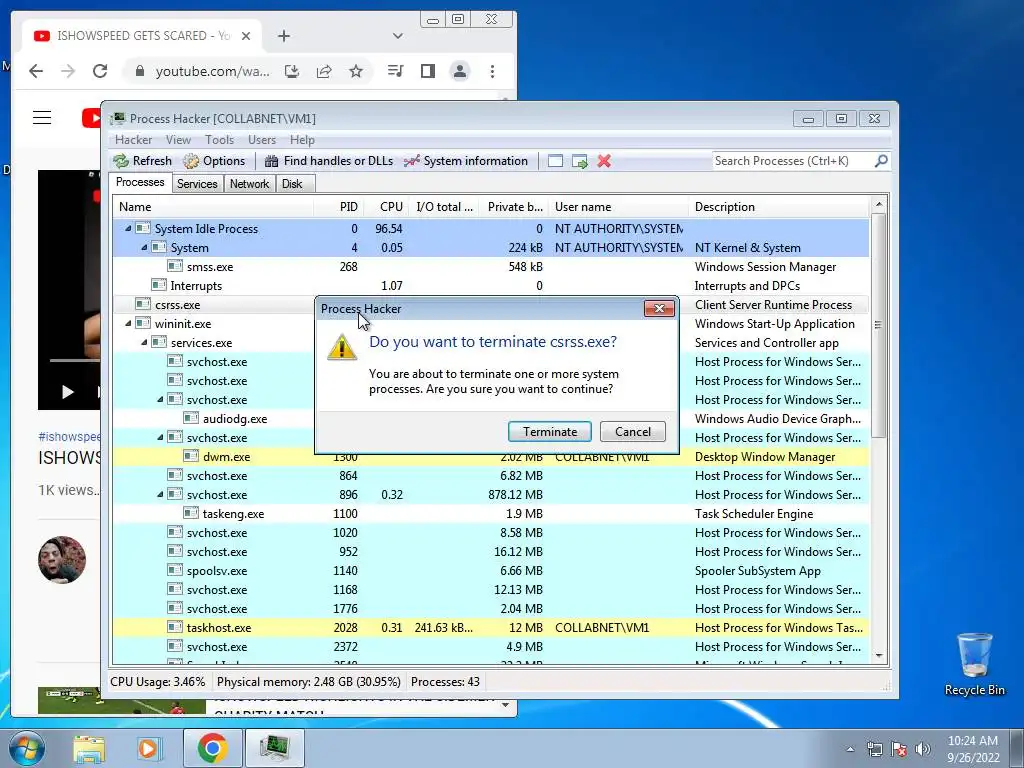Viewport: 1024px width, 768px height.
Task: Click the volume speaker tray icon
Action: point(923,749)
